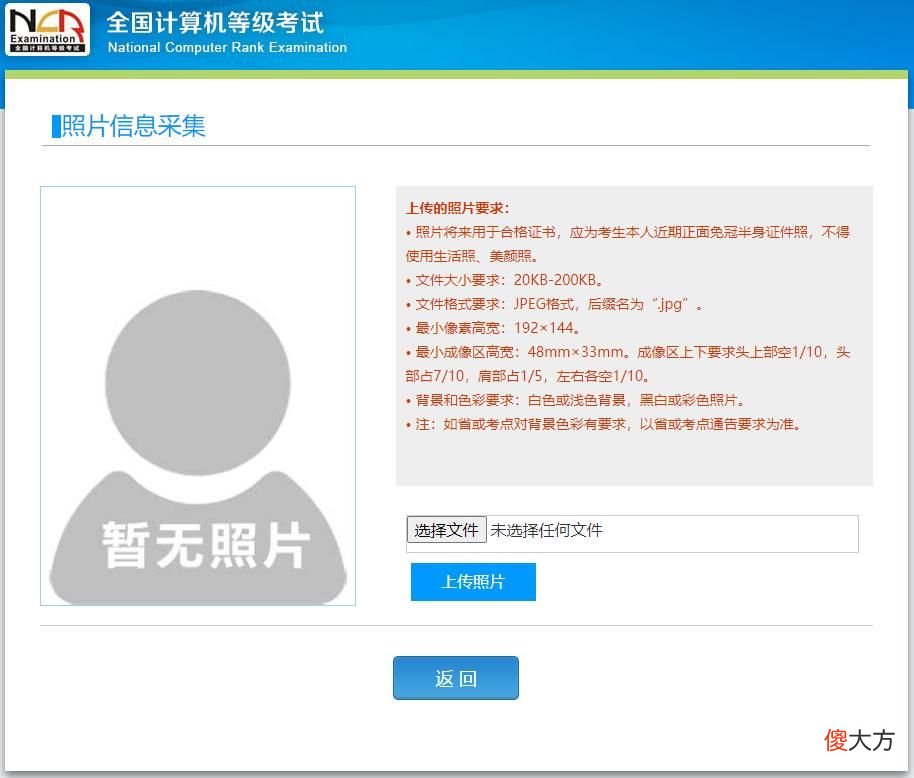The width and height of the screenshot is (914, 778).
Task: Click the 上传照片 upload photo button
Action: click(x=473, y=582)
